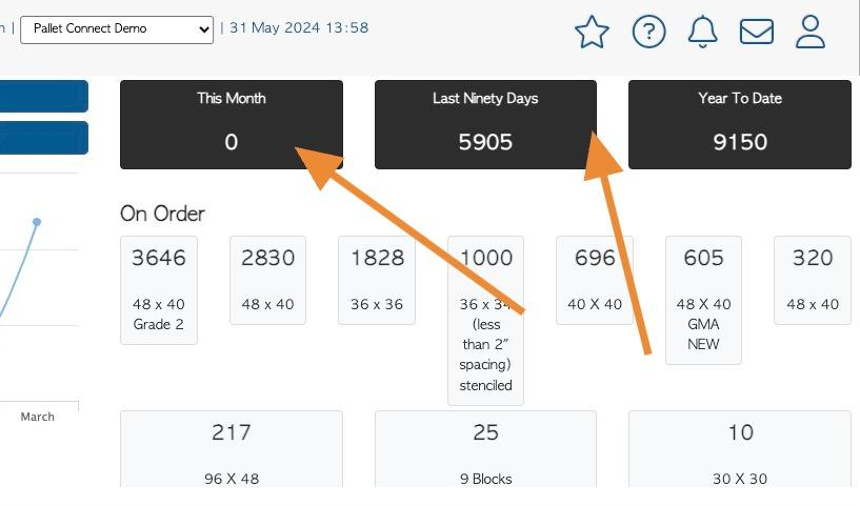Open the 320 48 x 40 order tile

point(812,280)
